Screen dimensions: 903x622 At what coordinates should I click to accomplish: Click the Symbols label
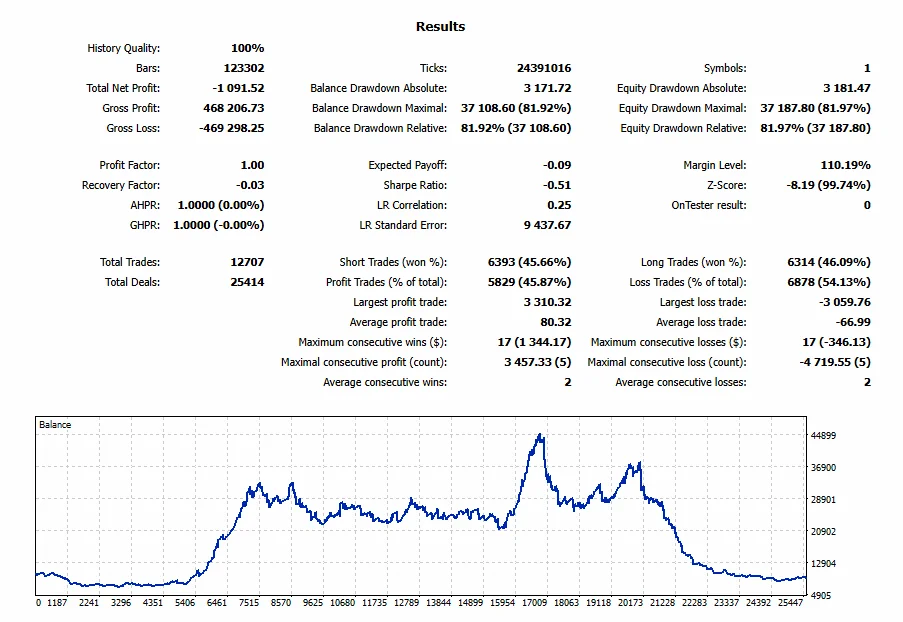(x=725, y=68)
